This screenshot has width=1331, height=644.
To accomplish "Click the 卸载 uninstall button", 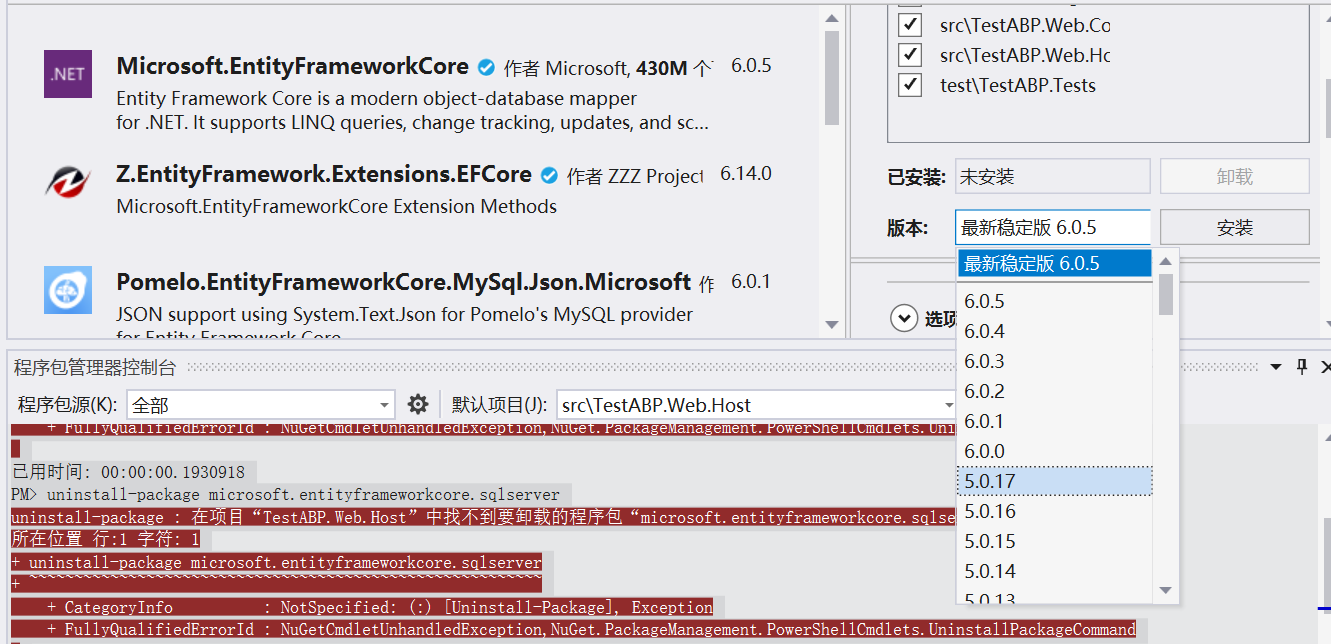I will (x=1235, y=176).
